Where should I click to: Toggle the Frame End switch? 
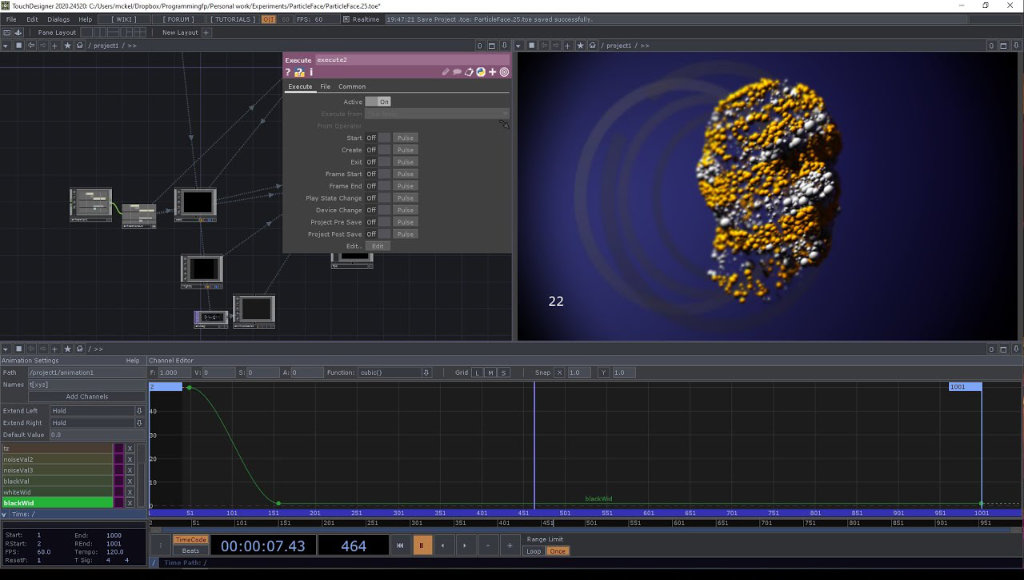pos(377,186)
